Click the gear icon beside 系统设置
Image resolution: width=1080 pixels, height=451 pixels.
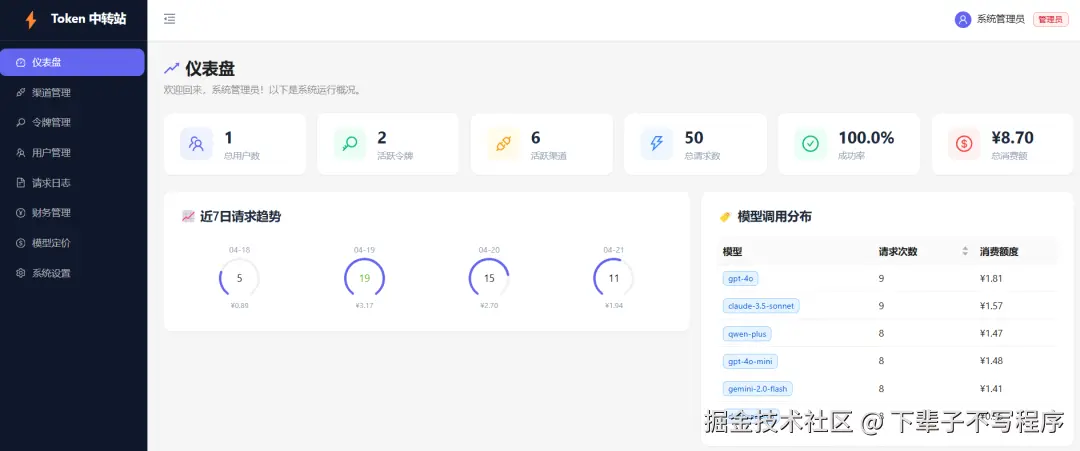click(21, 273)
